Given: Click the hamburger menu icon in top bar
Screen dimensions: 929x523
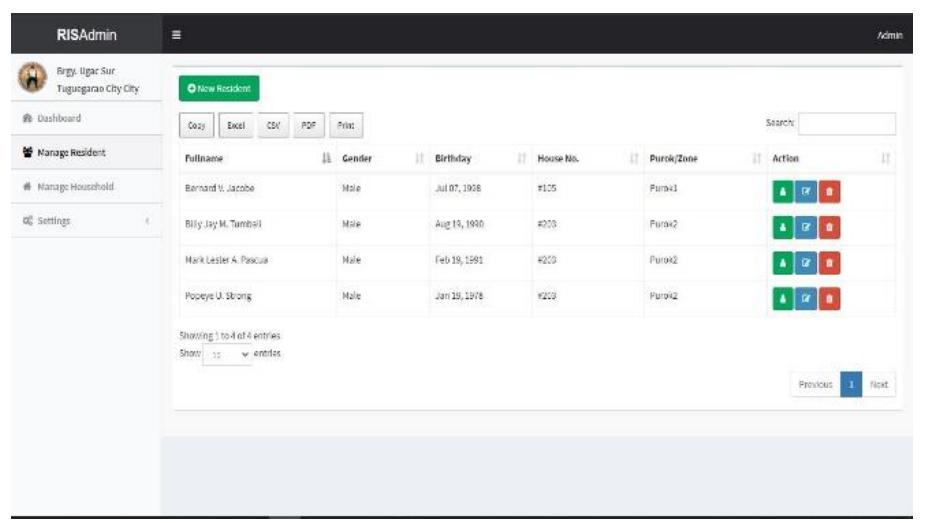Looking at the screenshot, I should click(176, 35).
